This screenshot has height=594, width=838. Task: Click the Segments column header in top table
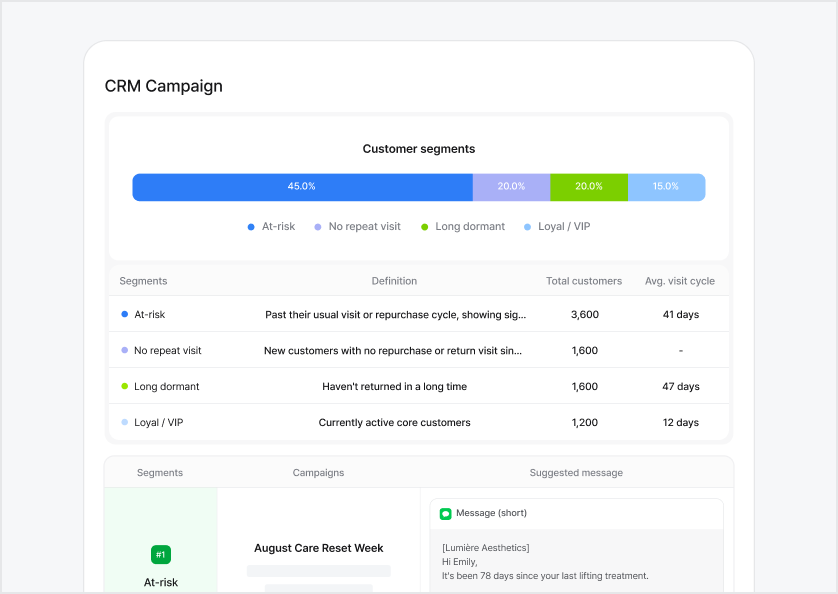143,281
